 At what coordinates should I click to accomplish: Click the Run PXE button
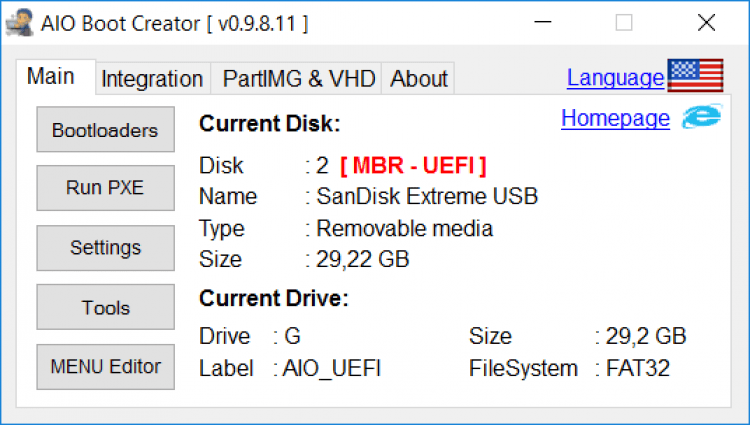pos(105,187)
